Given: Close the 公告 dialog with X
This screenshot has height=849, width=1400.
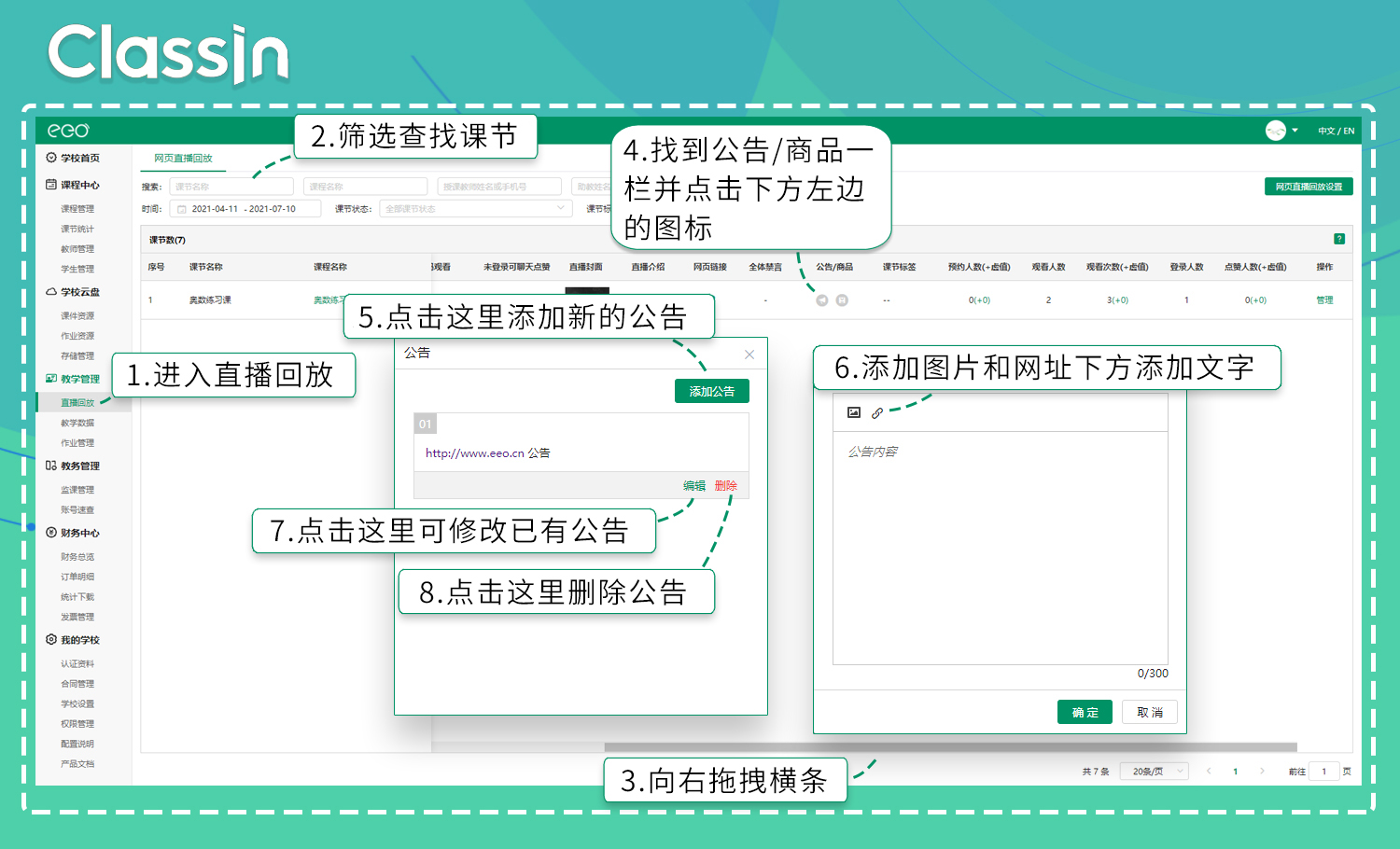Looking at the screenshot, I should pos(749,355).
